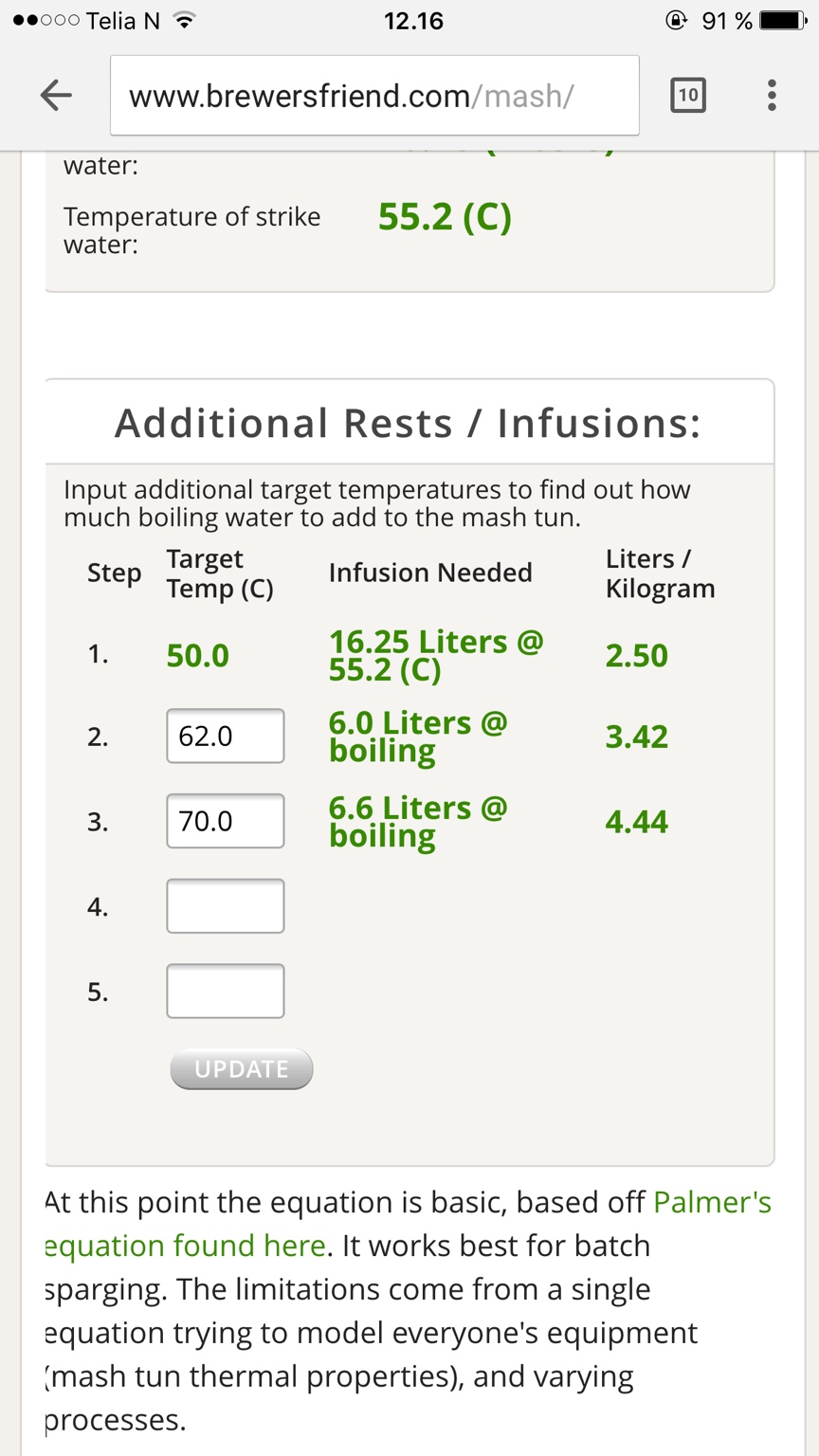
Task: Open the browser three-dot menu
Action: click(772, 95)
